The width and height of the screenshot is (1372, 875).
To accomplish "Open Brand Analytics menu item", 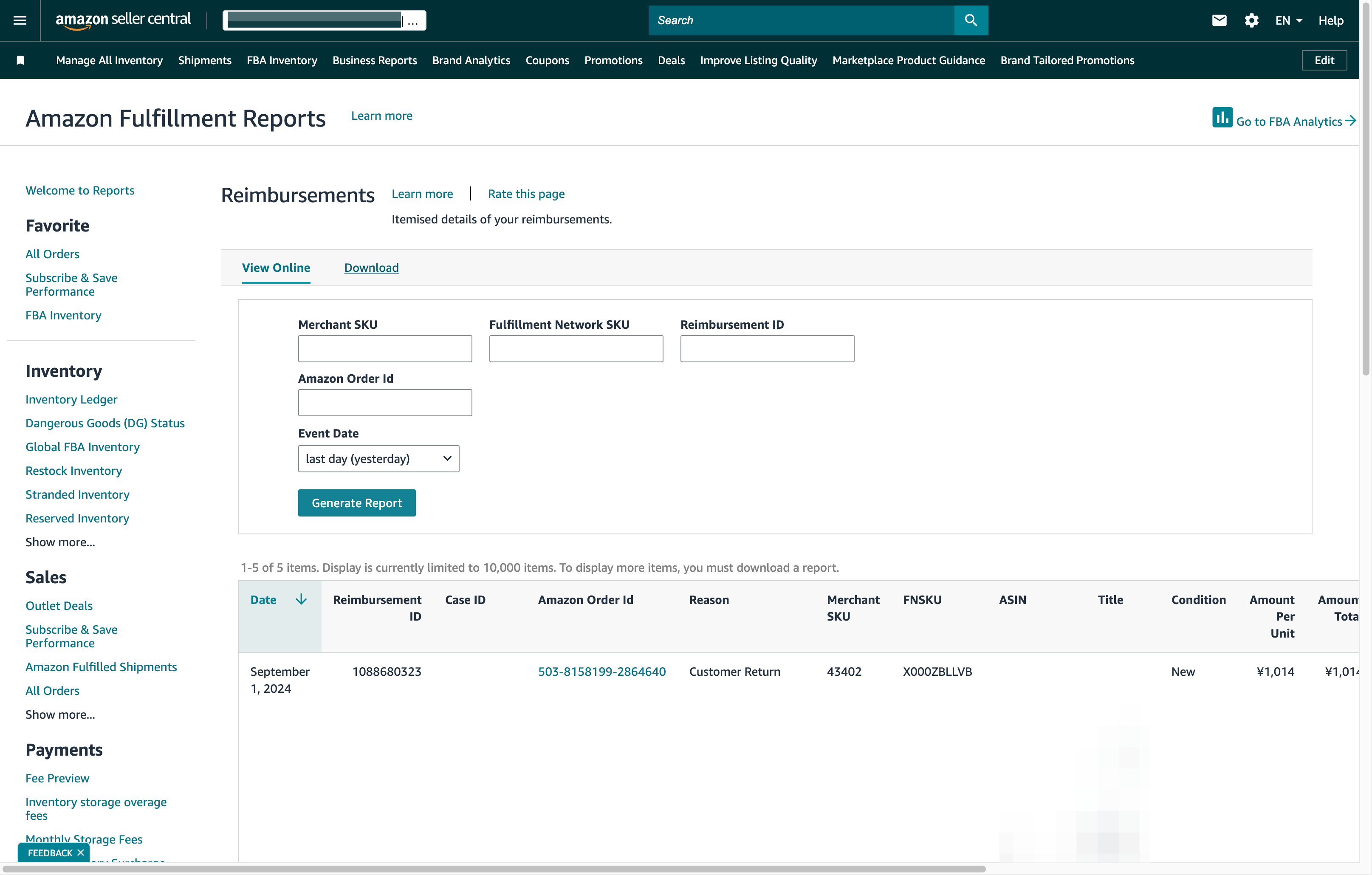I will click(x=471, y=60).
